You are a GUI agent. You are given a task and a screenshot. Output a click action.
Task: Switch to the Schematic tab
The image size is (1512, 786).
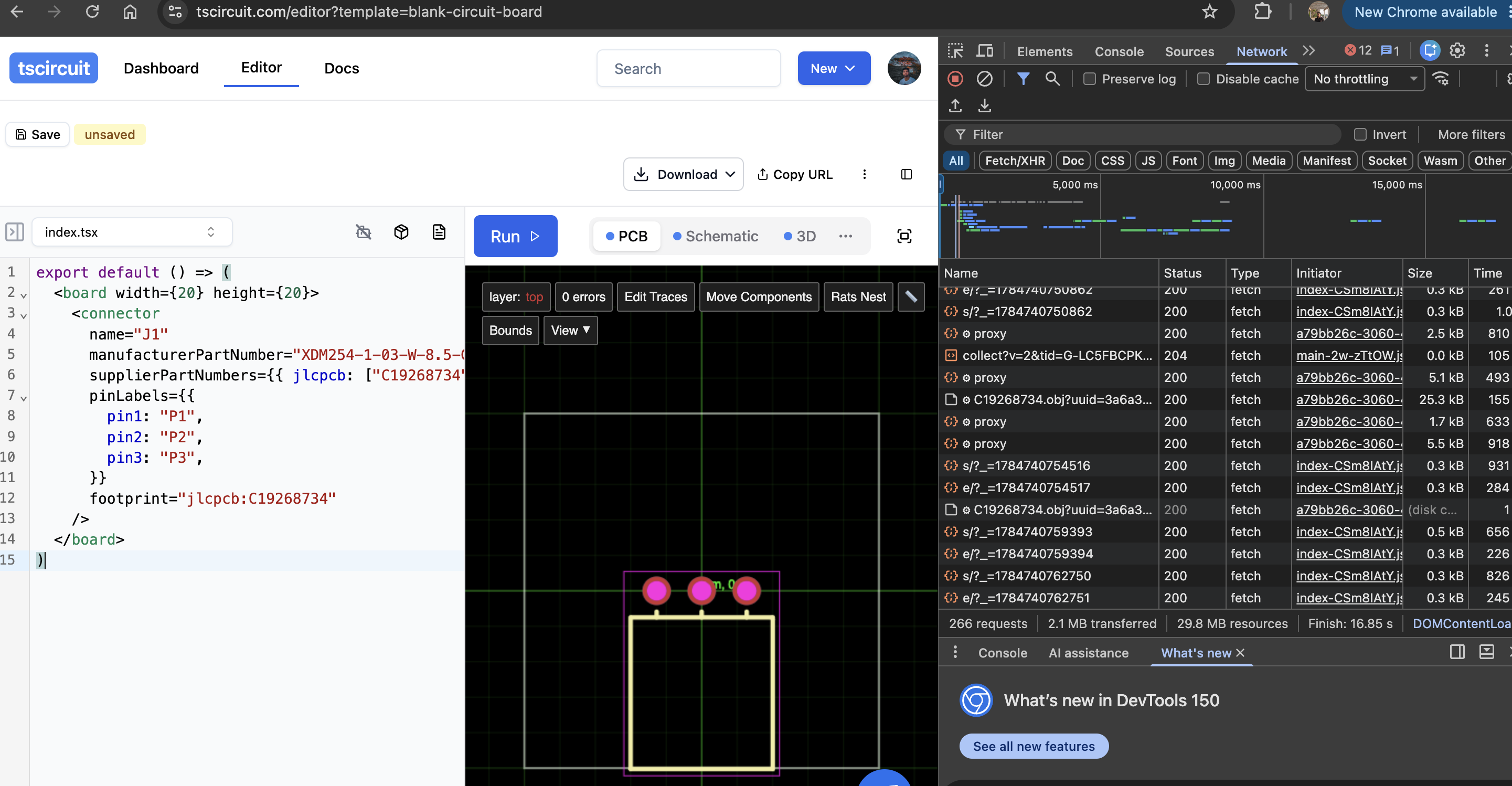coord(716,236)
